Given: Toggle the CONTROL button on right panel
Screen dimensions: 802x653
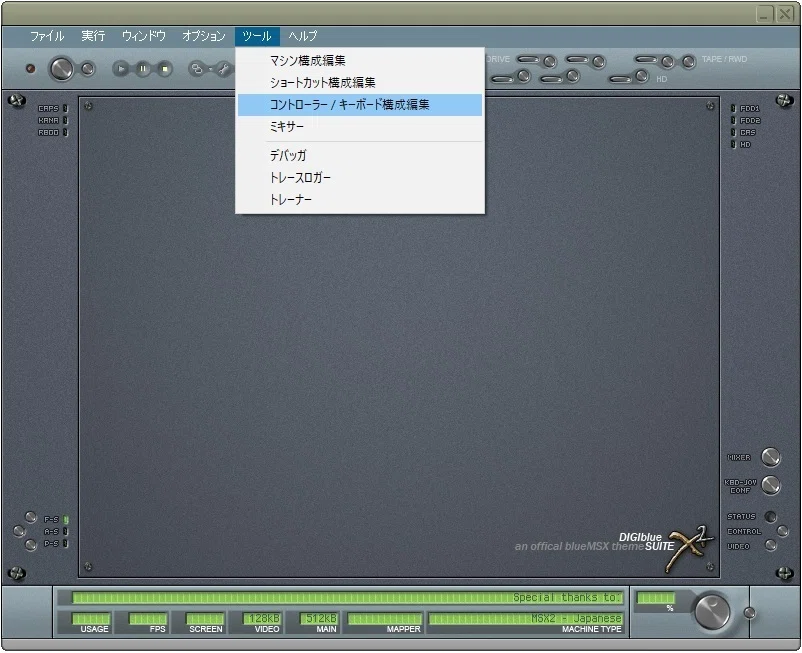Looking at the screenshot, I should click(x=783, y=531).
